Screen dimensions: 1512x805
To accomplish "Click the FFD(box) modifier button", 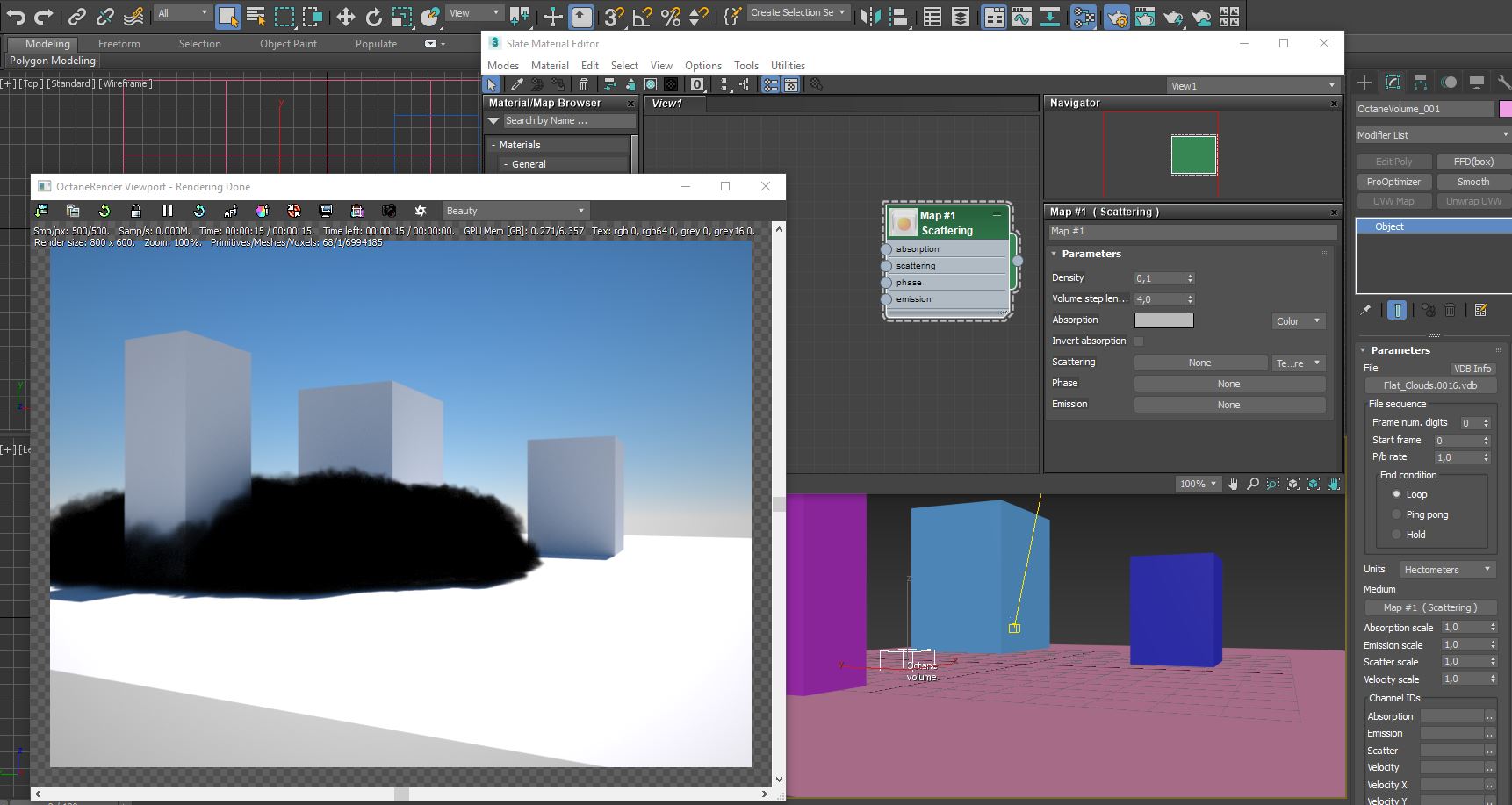I will point(1473,162).
